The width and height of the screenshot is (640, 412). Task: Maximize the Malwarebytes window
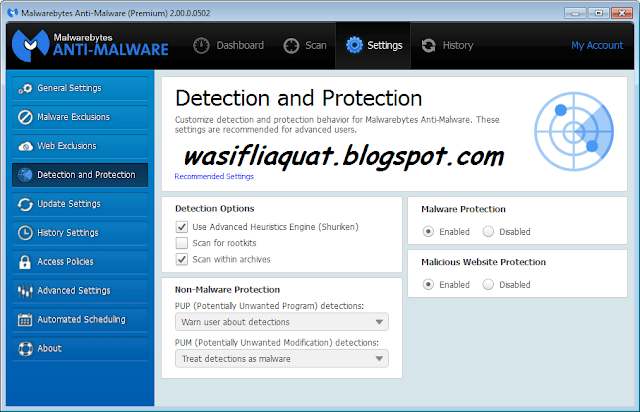tap(598, 13)
